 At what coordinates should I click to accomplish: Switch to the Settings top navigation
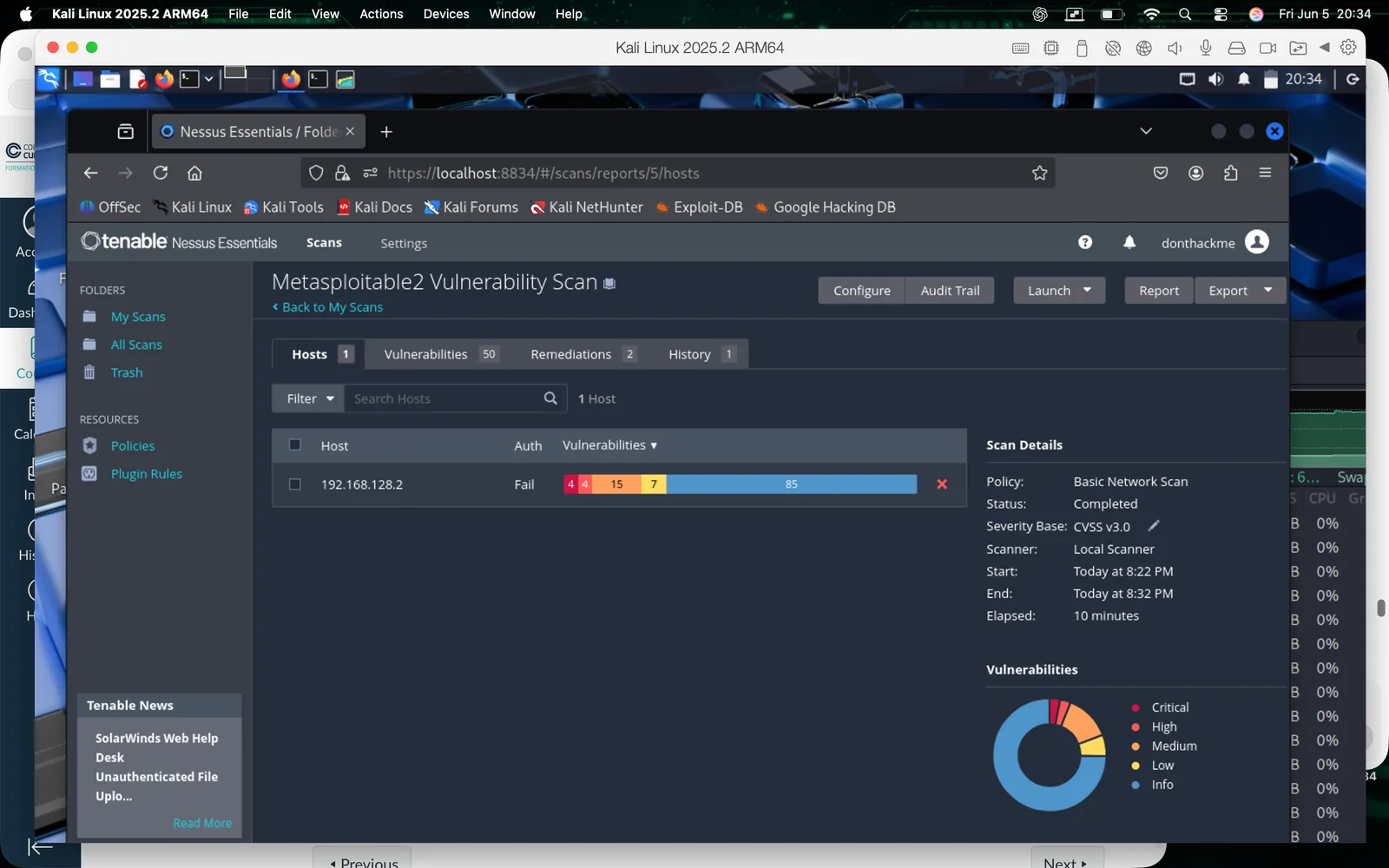point(404,243)
